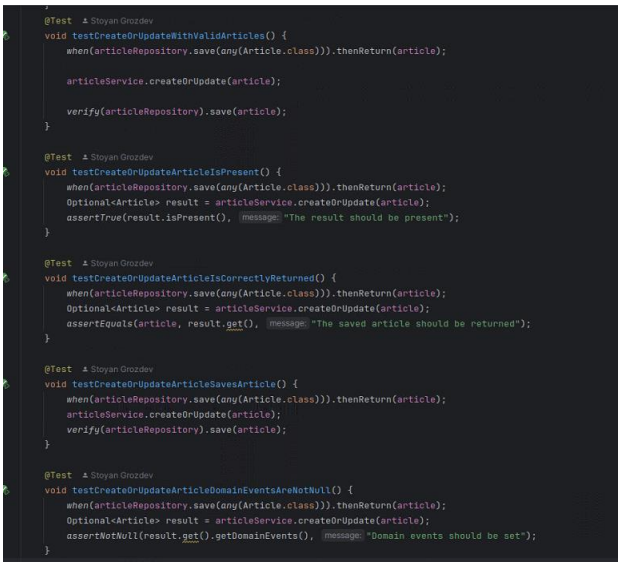
Task: Run testCreateOrUpdateArticleDomainEventsAreNotNull from its gutter icon
Action: tap(6, 490)
